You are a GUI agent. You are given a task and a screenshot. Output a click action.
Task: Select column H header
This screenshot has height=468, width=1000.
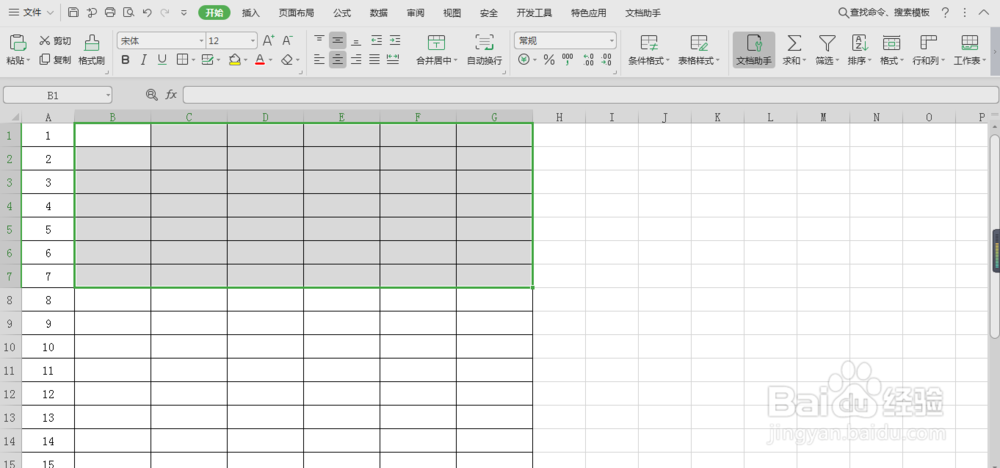[x=559, y=117]
